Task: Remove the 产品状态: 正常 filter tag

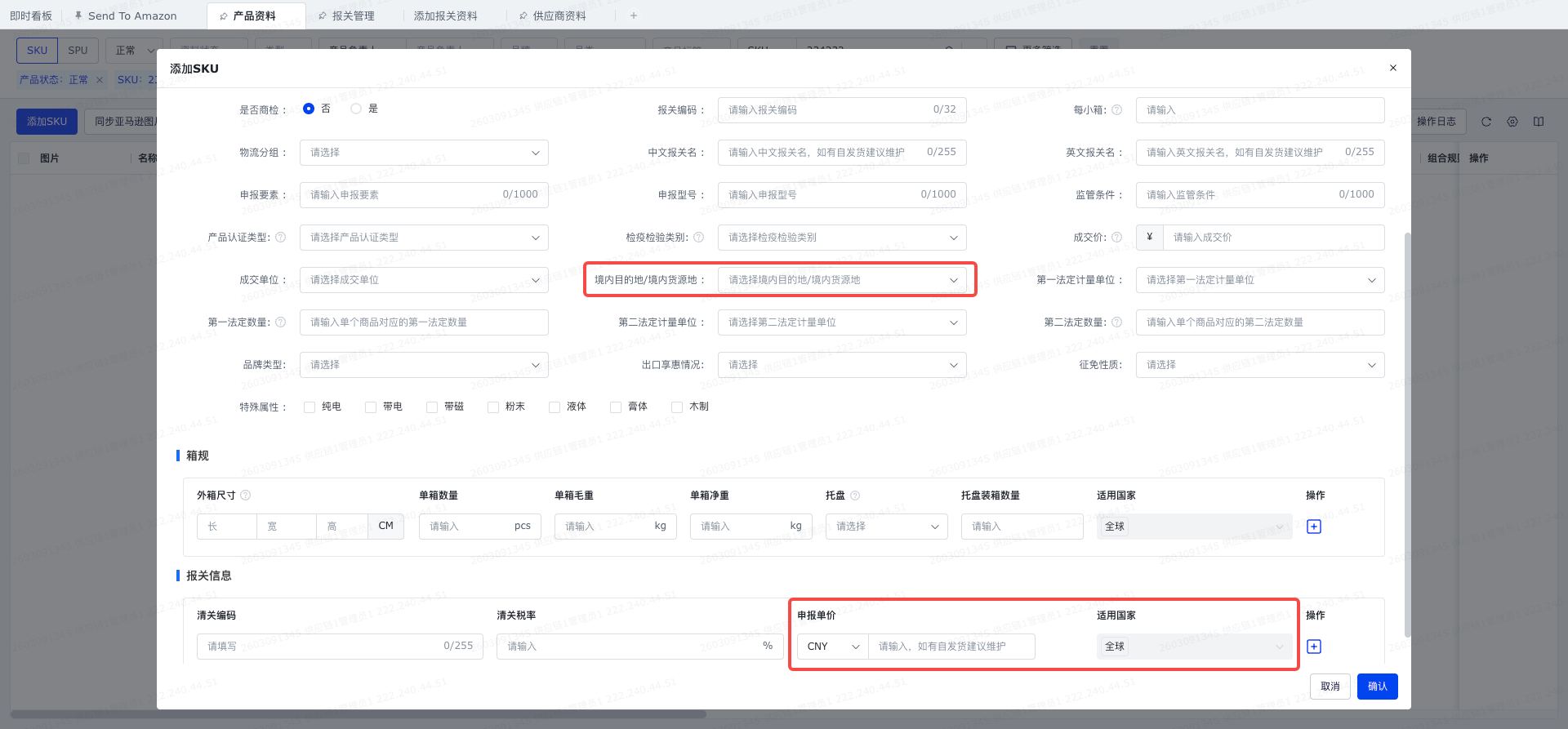Action: click(x=100, y=80)
